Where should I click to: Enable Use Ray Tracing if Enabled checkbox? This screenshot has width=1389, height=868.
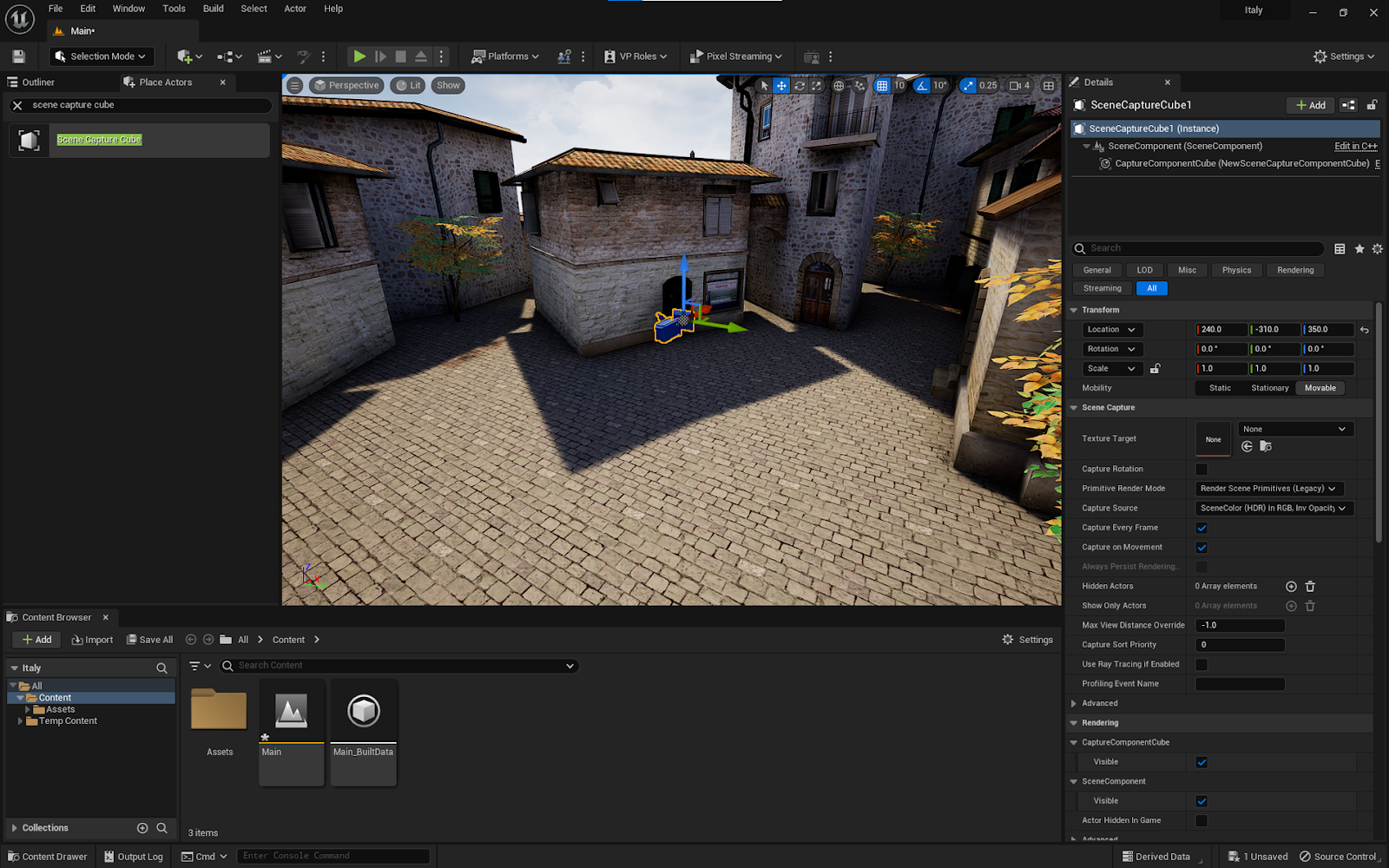tap(1201, 665)
